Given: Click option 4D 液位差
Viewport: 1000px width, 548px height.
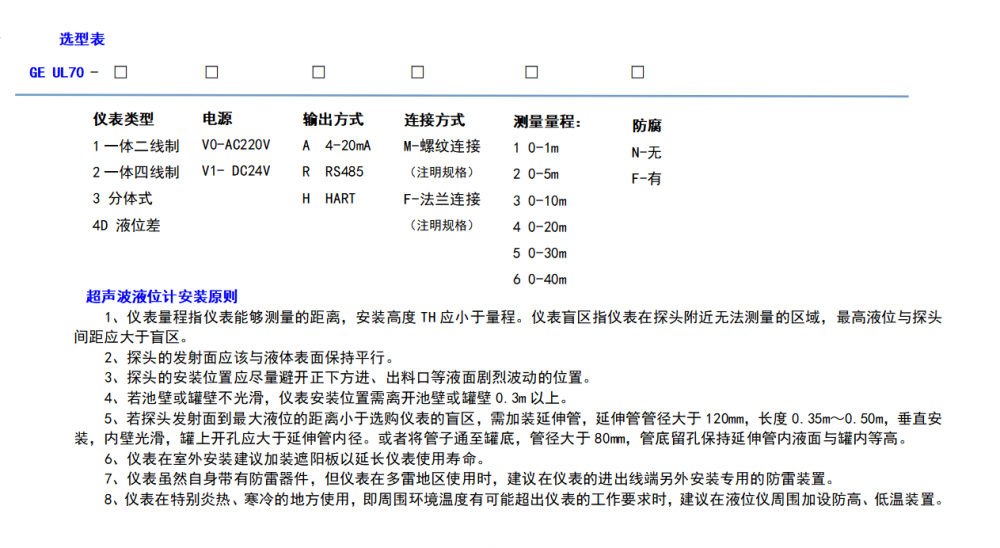Looking at the screenshot, I should tap(126, 225).
